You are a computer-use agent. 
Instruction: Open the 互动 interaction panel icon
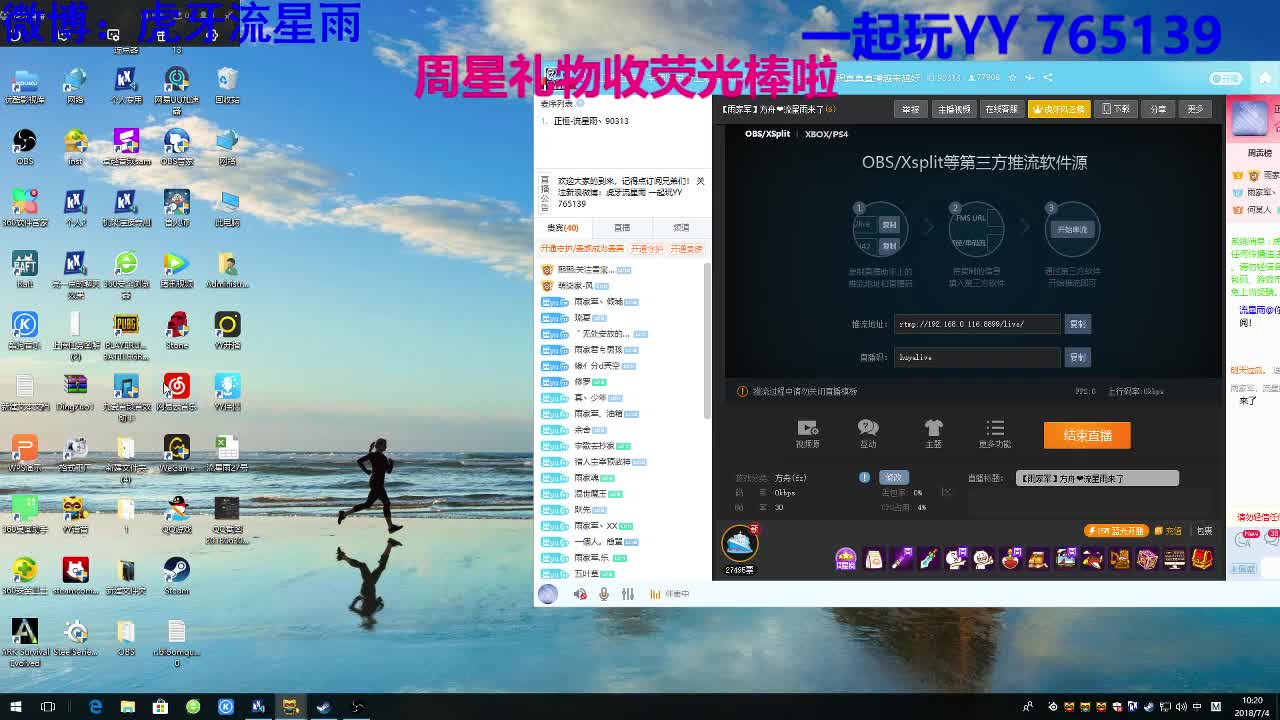(x=868, y=430)
